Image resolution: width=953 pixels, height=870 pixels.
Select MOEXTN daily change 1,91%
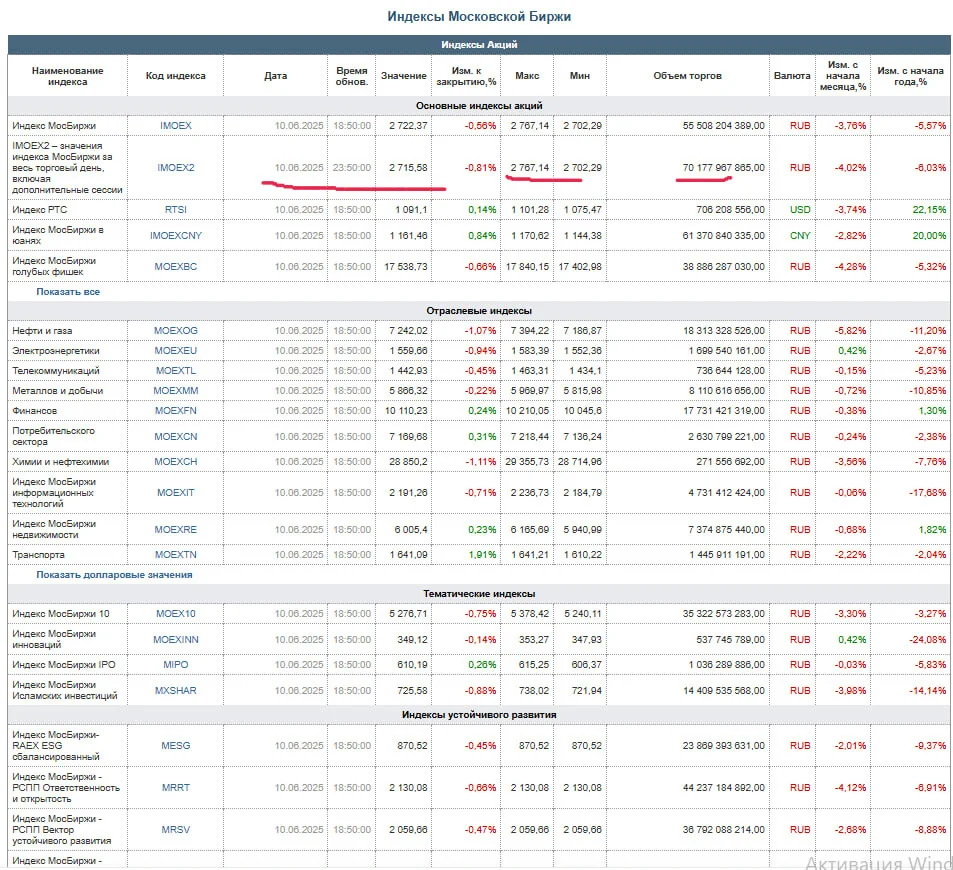tap(482, 554)
